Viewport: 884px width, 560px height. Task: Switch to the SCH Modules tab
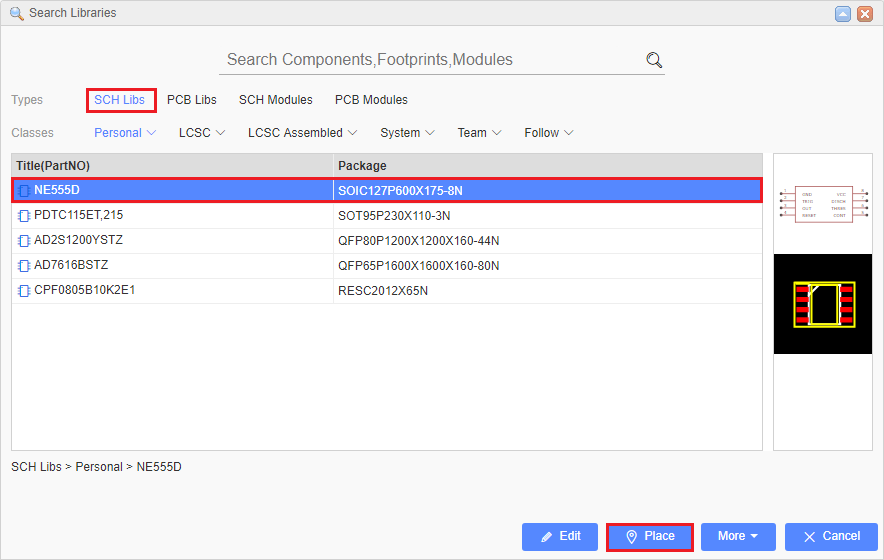tap(275, 100)
